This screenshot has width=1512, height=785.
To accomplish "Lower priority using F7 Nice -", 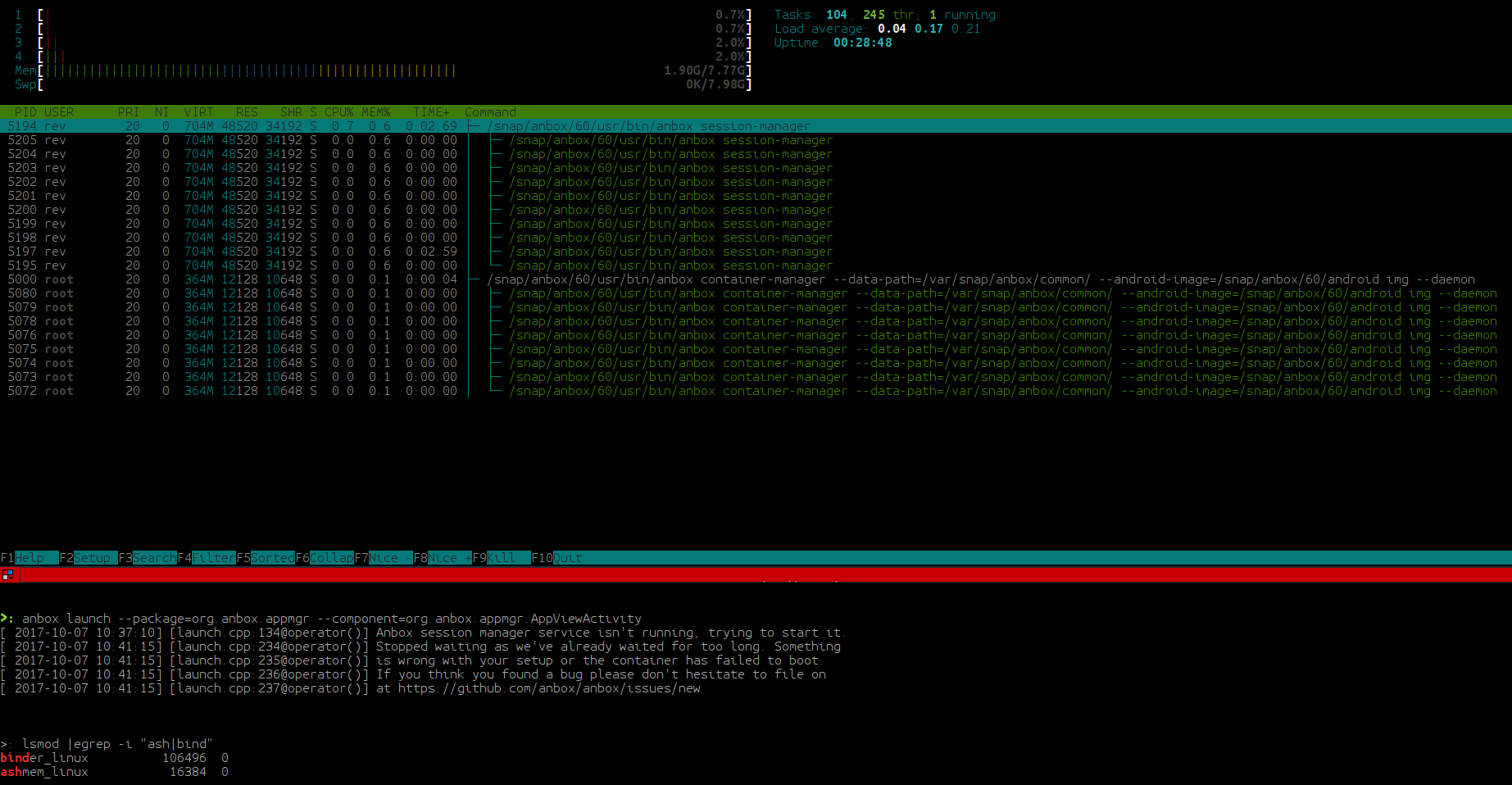I will 384,558.
